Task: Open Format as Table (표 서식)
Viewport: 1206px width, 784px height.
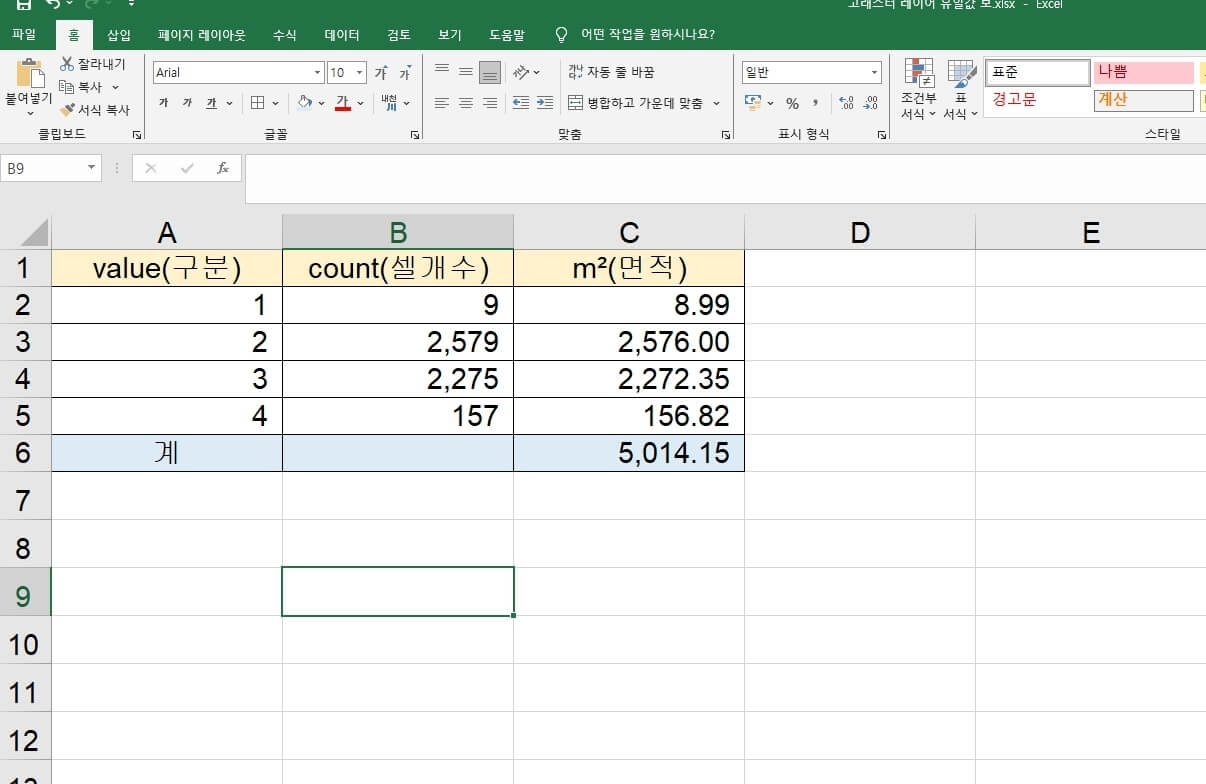Action: (x=961, y=88)
